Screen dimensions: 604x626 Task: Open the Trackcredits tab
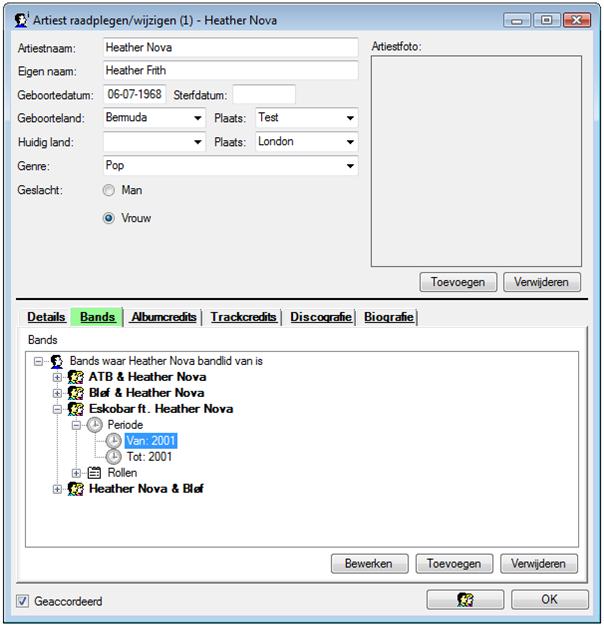point(243,317)
